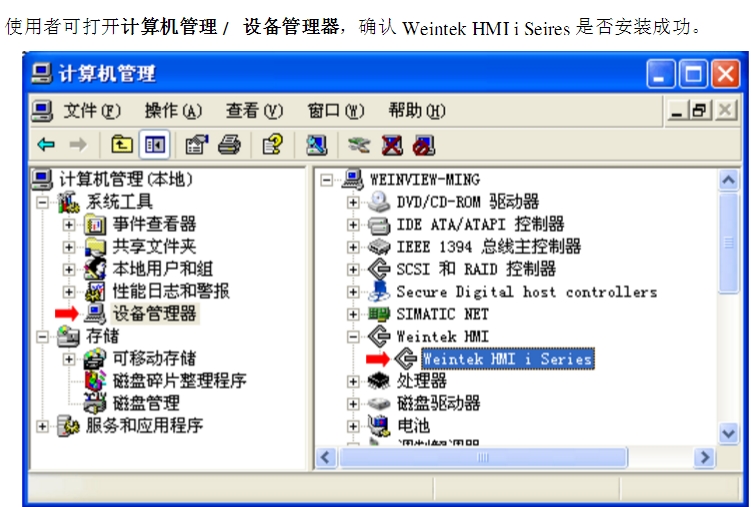Click the system menu icon beside 文件
Viewport: 753px width, 507px height.
(x=42, y=111)
